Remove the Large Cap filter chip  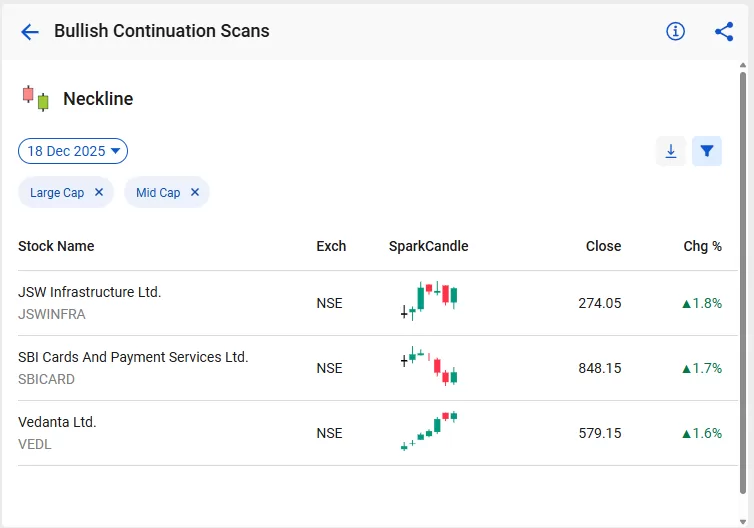99,192
